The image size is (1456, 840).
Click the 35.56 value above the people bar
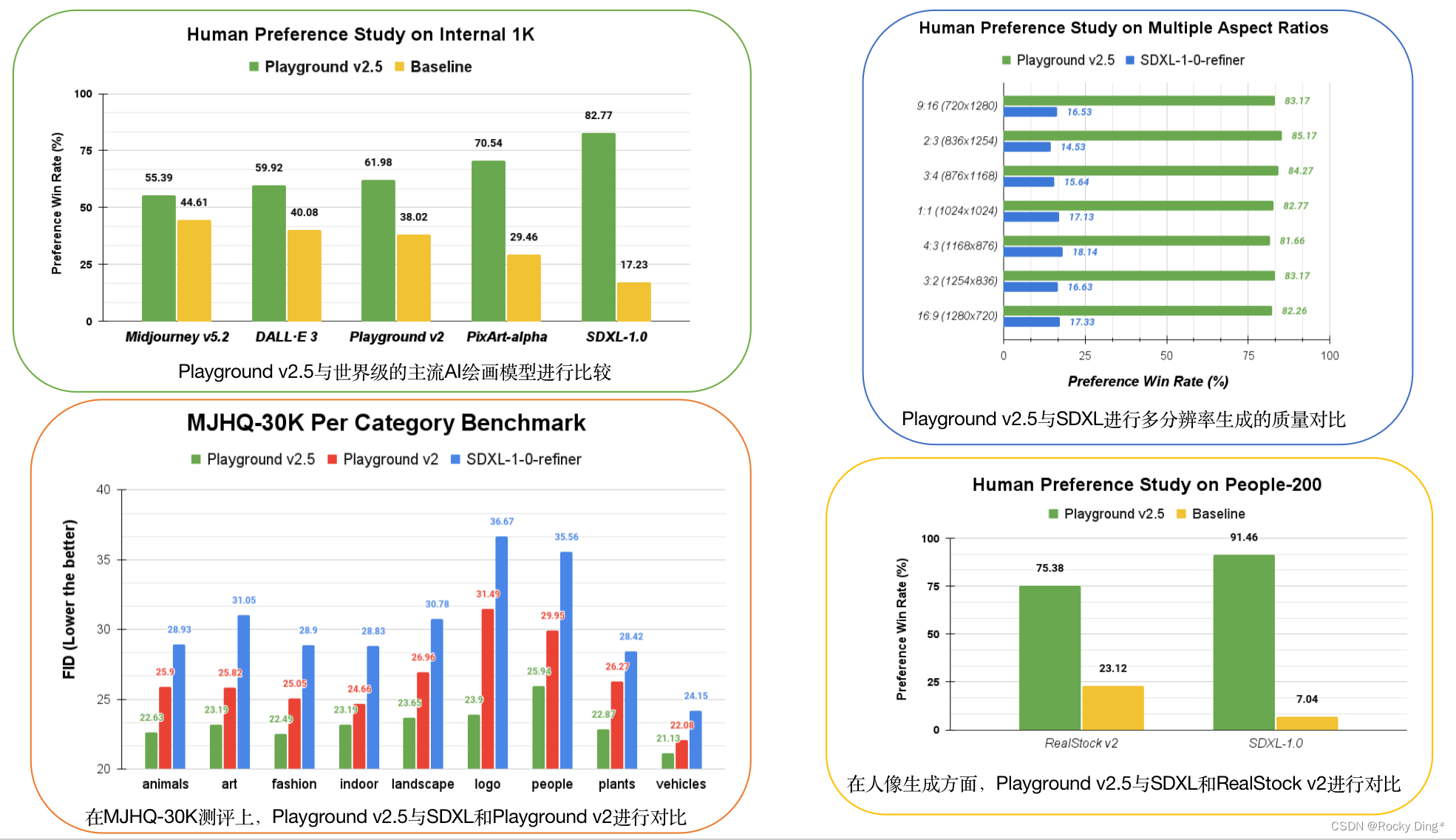[567, 538]
